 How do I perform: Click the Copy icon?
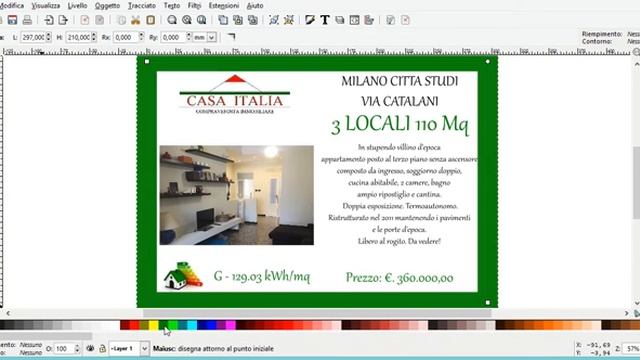(121, 20)
